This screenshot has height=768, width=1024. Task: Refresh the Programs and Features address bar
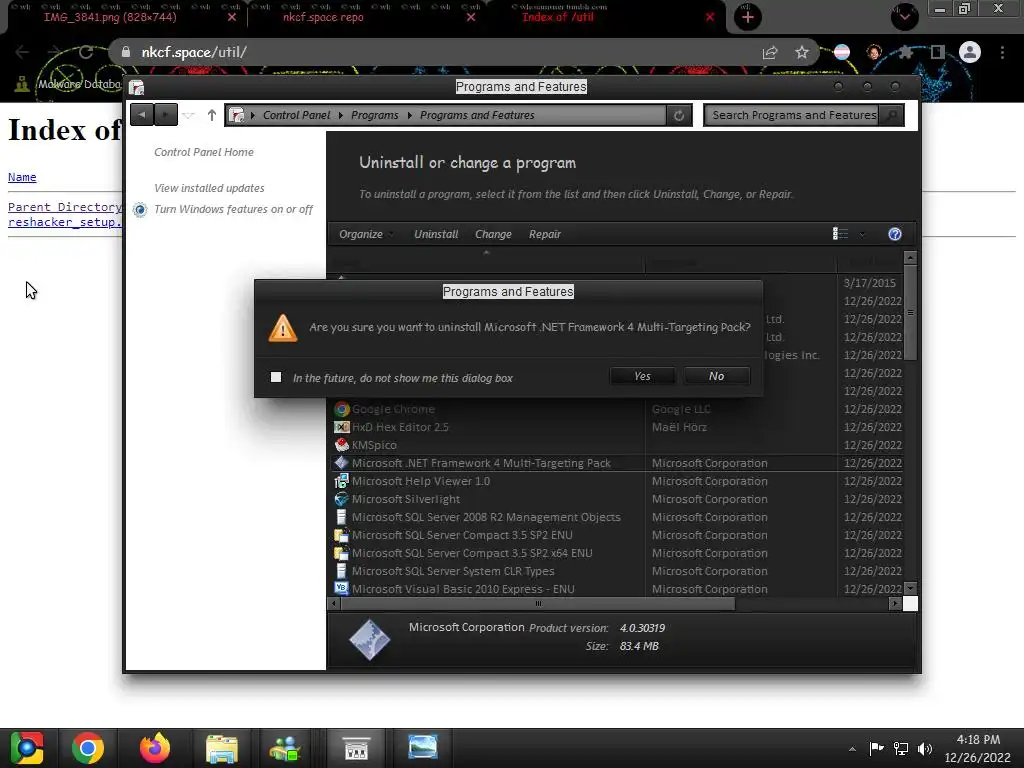pyautogui.click(x=679, y=115)
